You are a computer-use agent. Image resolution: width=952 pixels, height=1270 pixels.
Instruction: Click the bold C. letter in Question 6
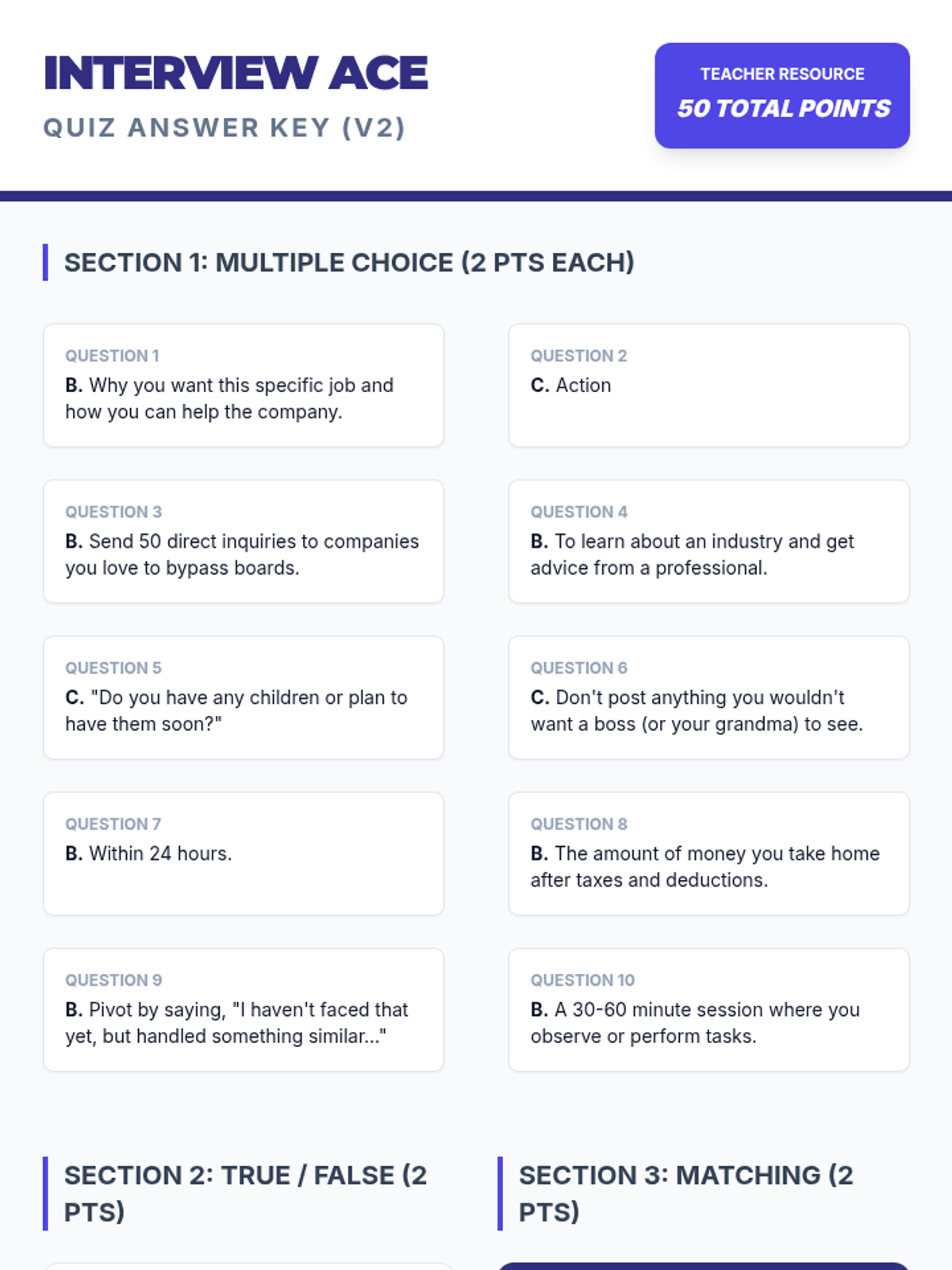pos(539,698)
